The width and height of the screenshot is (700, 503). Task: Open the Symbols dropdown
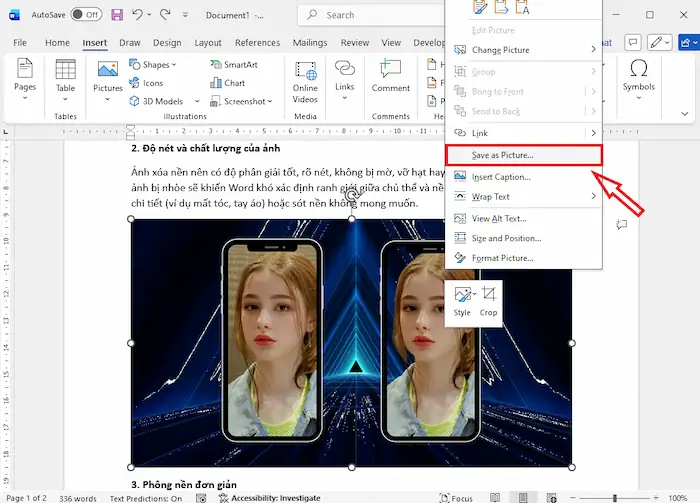tap(638, 79)
